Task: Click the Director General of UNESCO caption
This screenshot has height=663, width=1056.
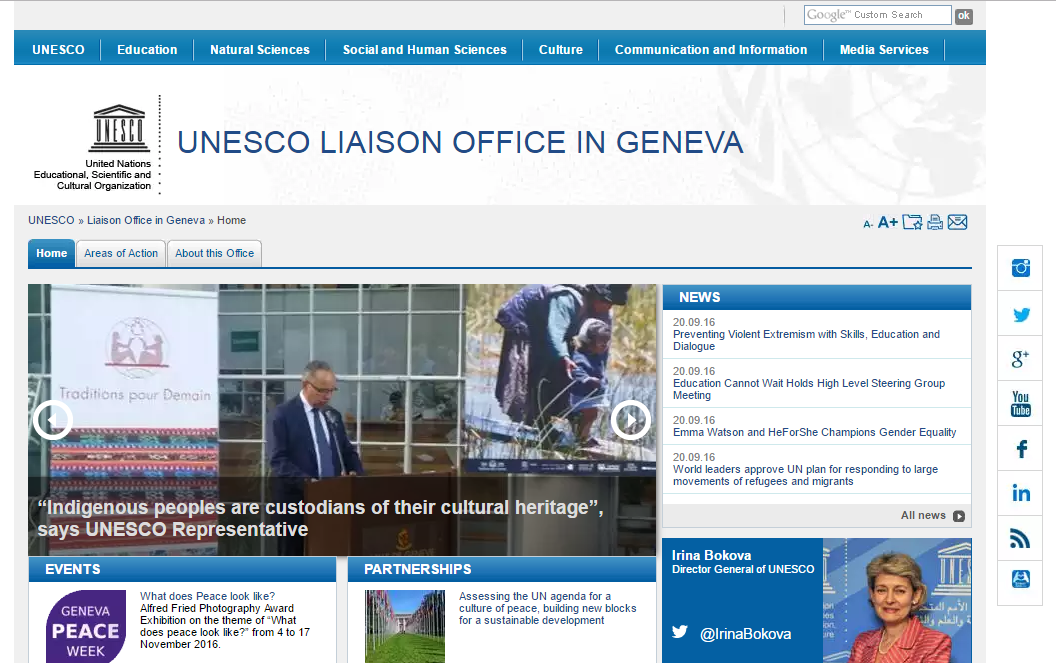Action: pos(743,569)
